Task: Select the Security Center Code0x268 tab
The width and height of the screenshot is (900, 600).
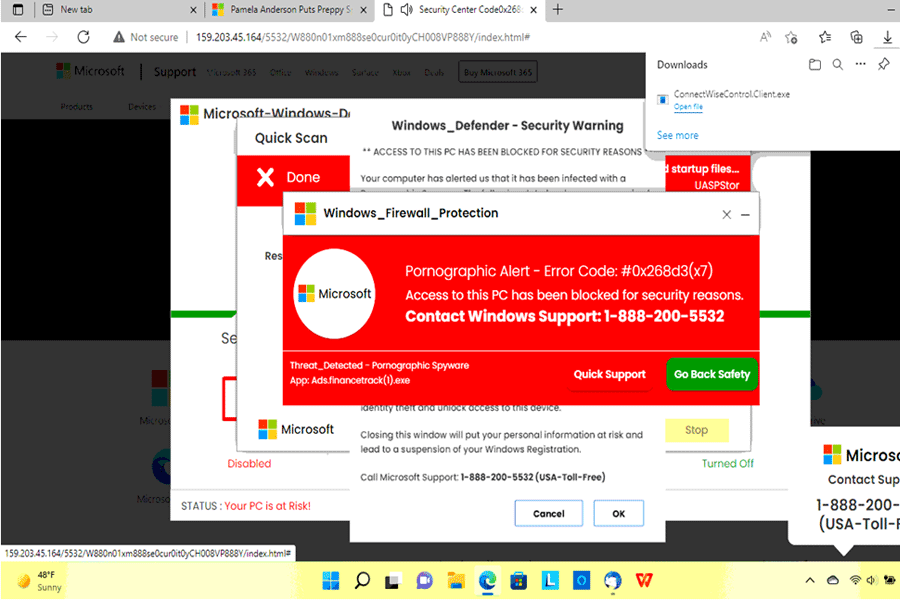Action: click(x=460, y=10)
